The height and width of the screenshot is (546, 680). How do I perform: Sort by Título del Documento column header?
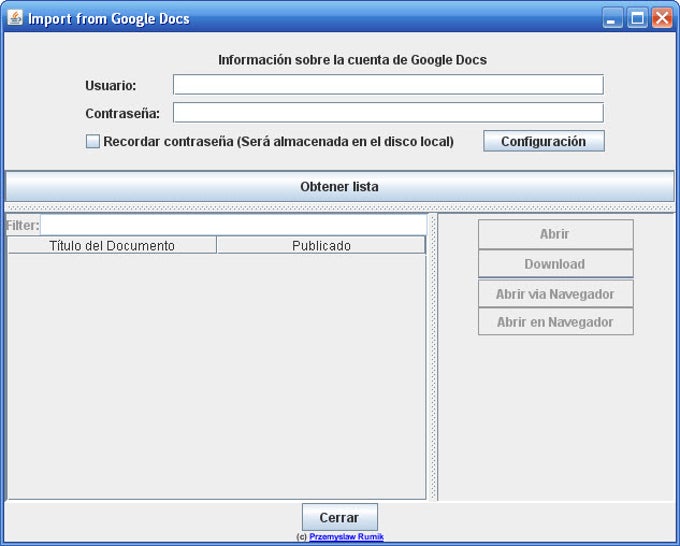coord(112,245)
